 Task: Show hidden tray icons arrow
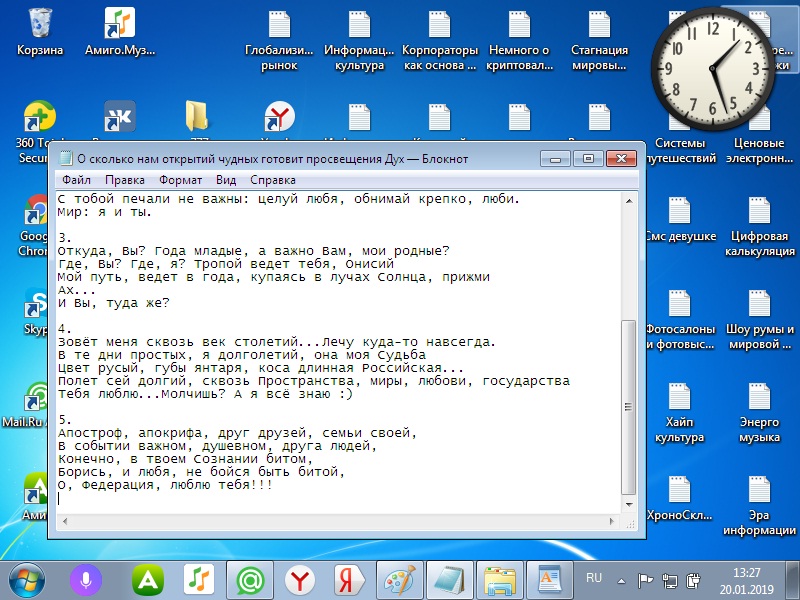point(621,581)
